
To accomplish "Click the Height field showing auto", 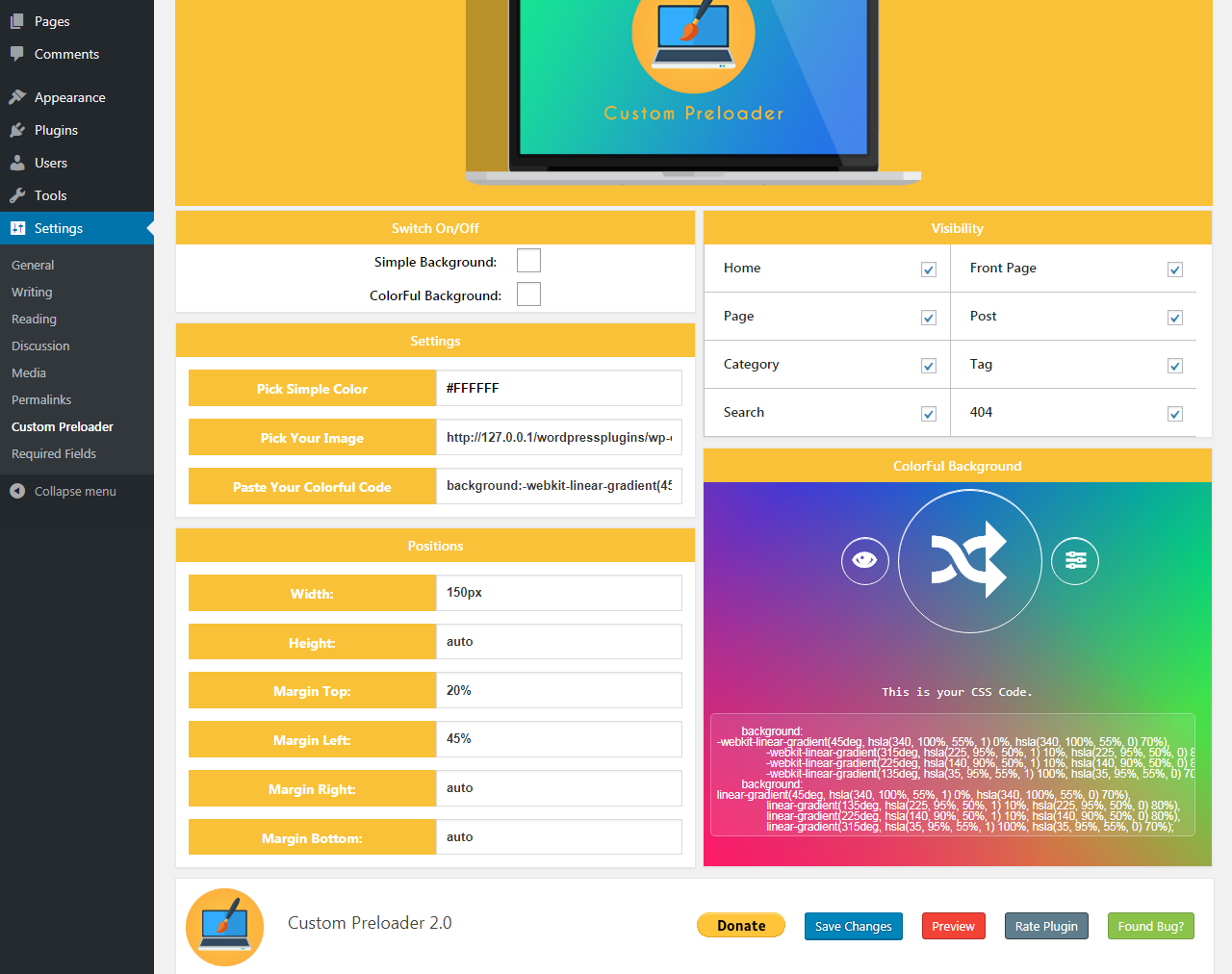I will tap(558, 642).
